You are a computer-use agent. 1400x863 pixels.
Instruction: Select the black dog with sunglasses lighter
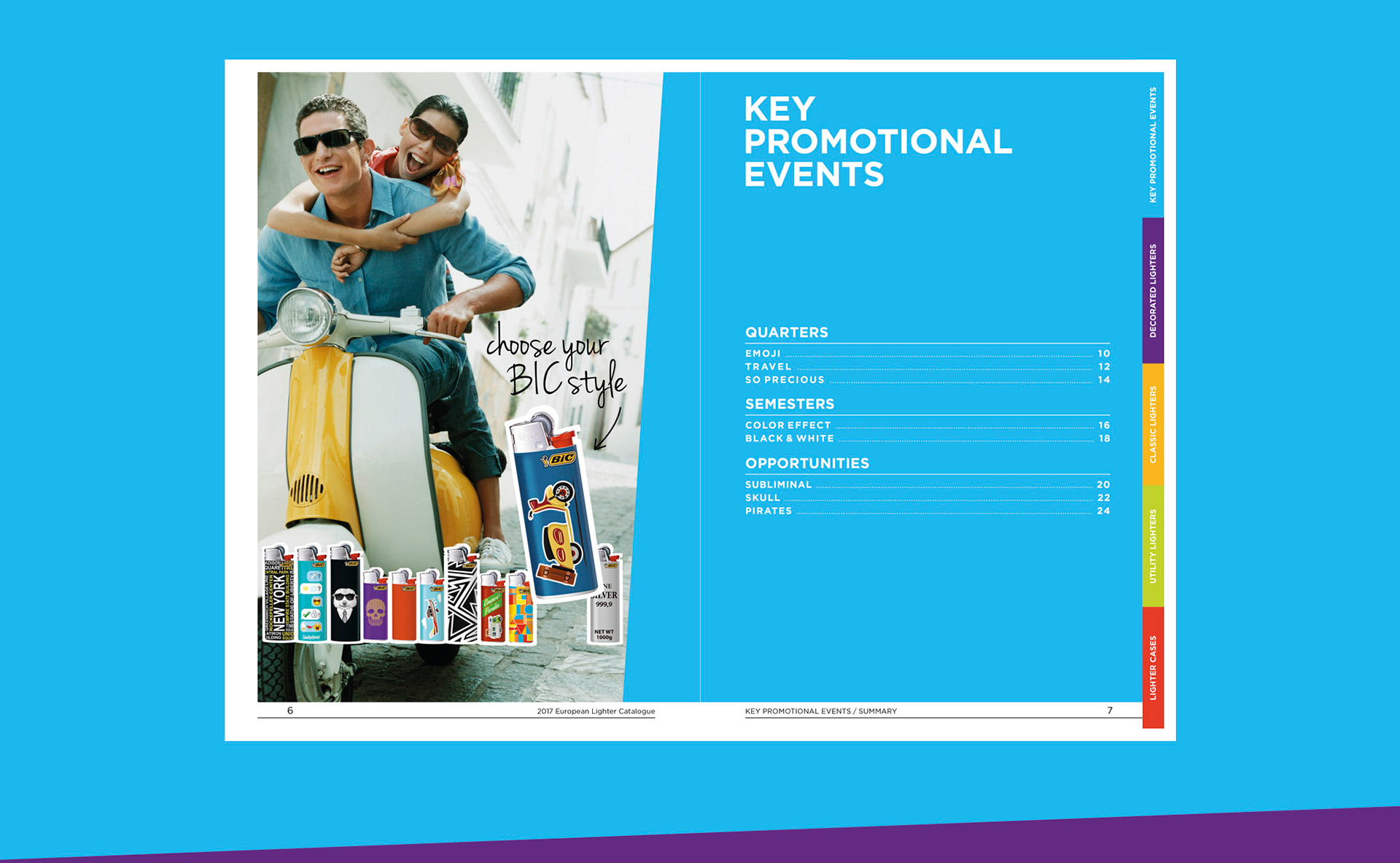click(x=344, y=594)
